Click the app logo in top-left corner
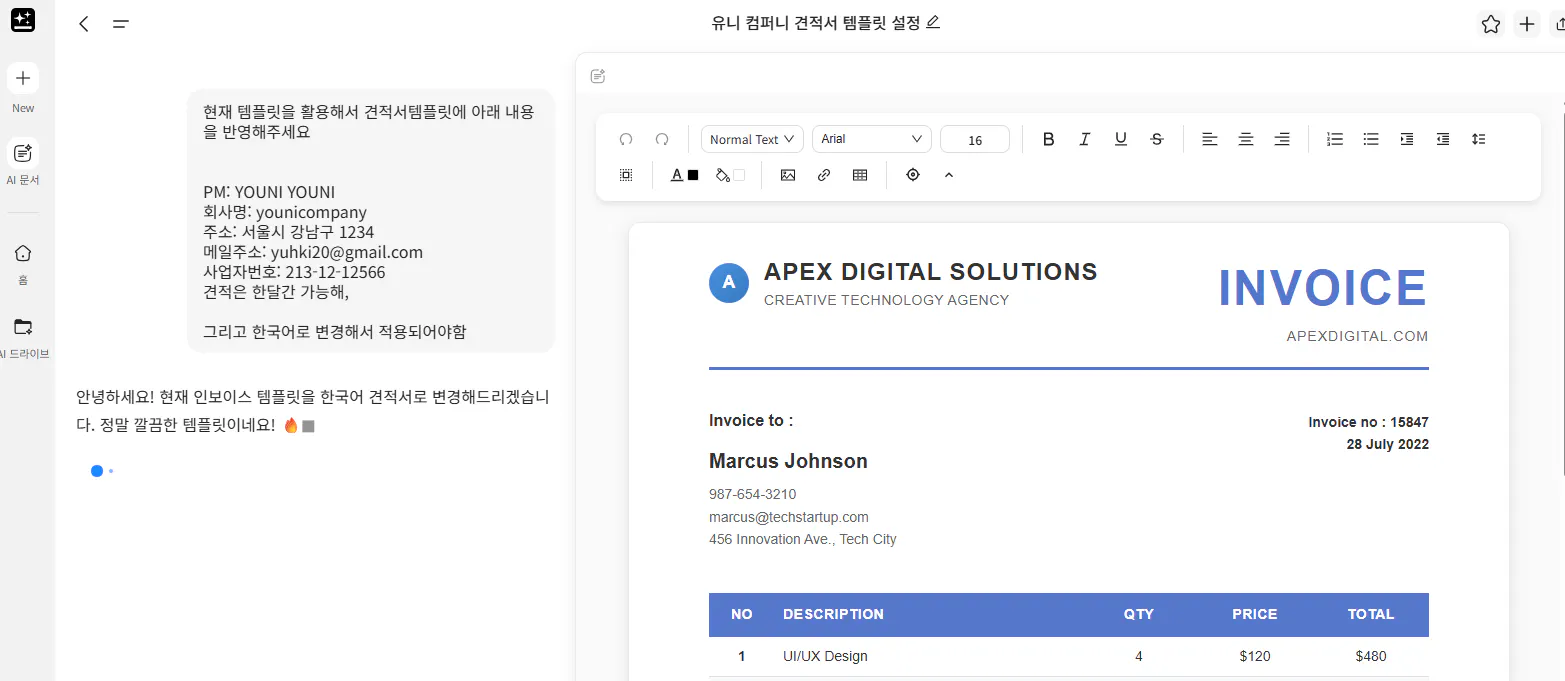 tap(23, 19)
